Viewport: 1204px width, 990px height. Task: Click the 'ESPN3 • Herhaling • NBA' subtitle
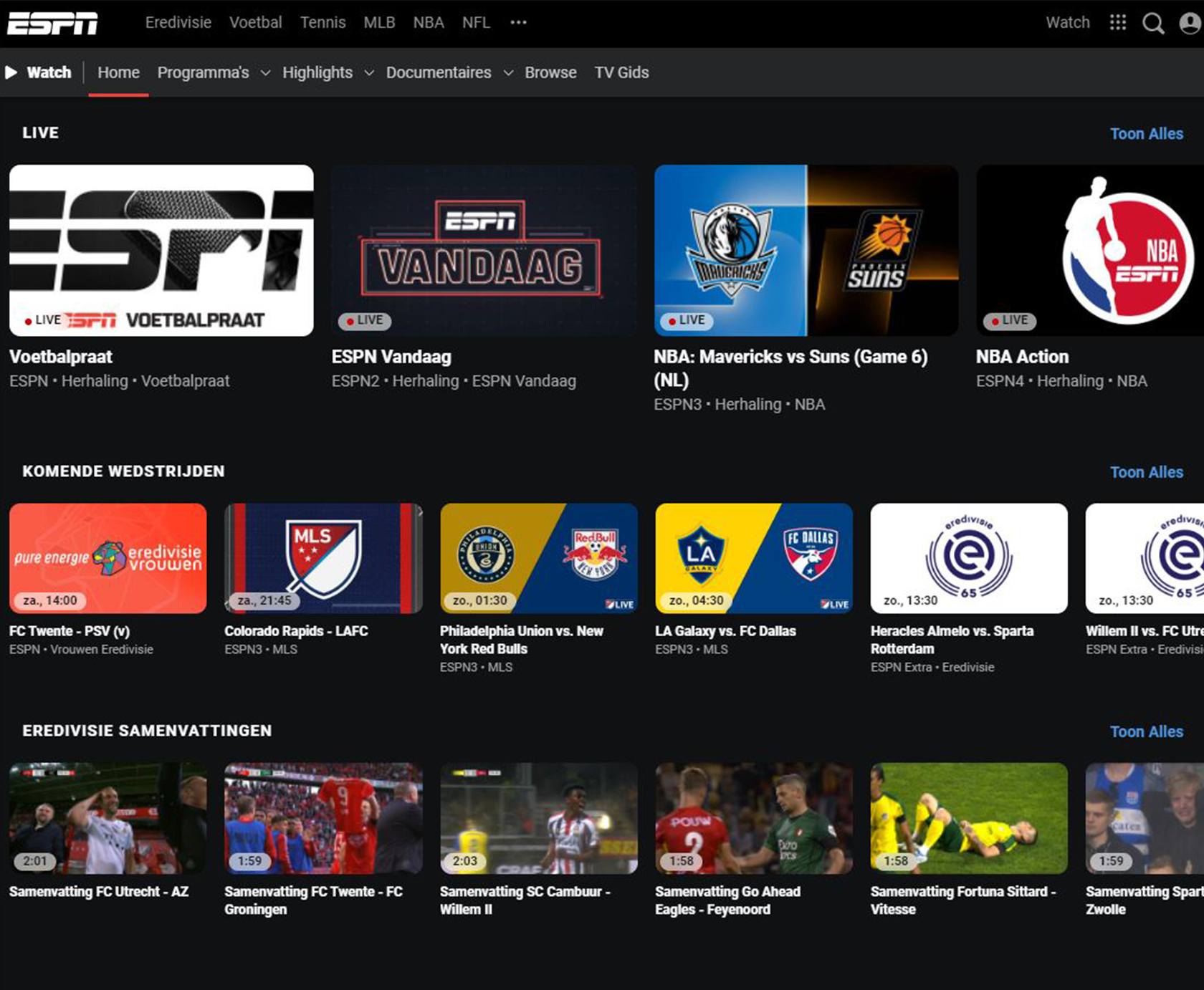tap(739, 404)
